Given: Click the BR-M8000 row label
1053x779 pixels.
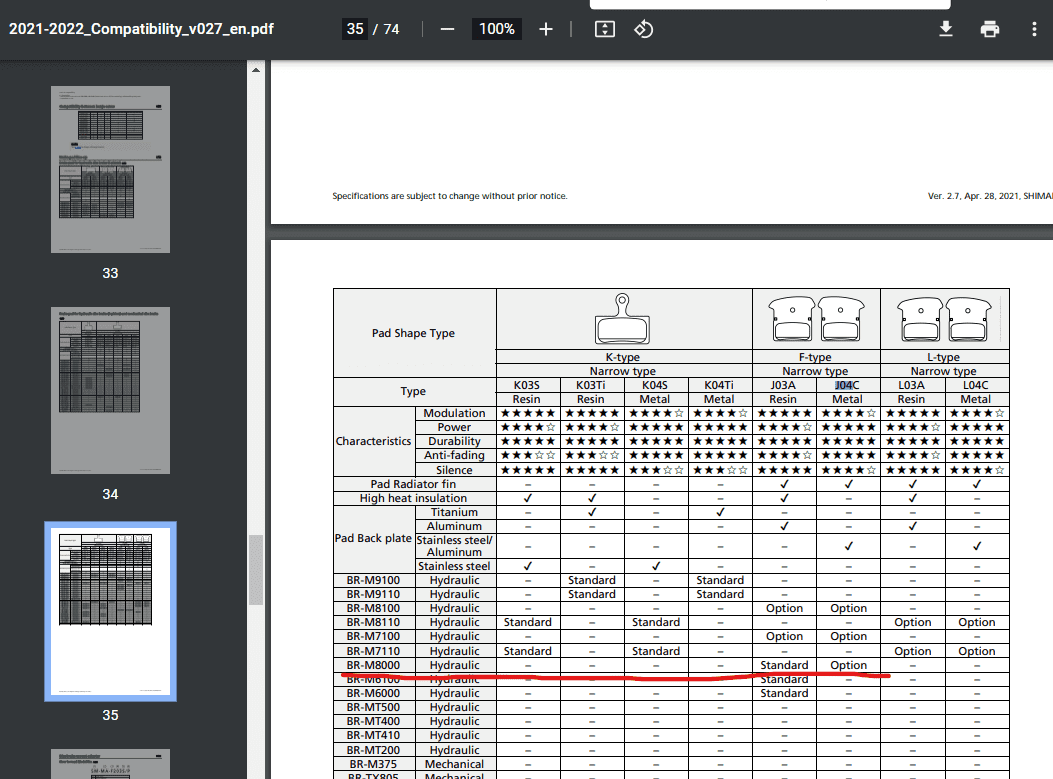Looking at the screenshot, I should click(x=373, y=666).
